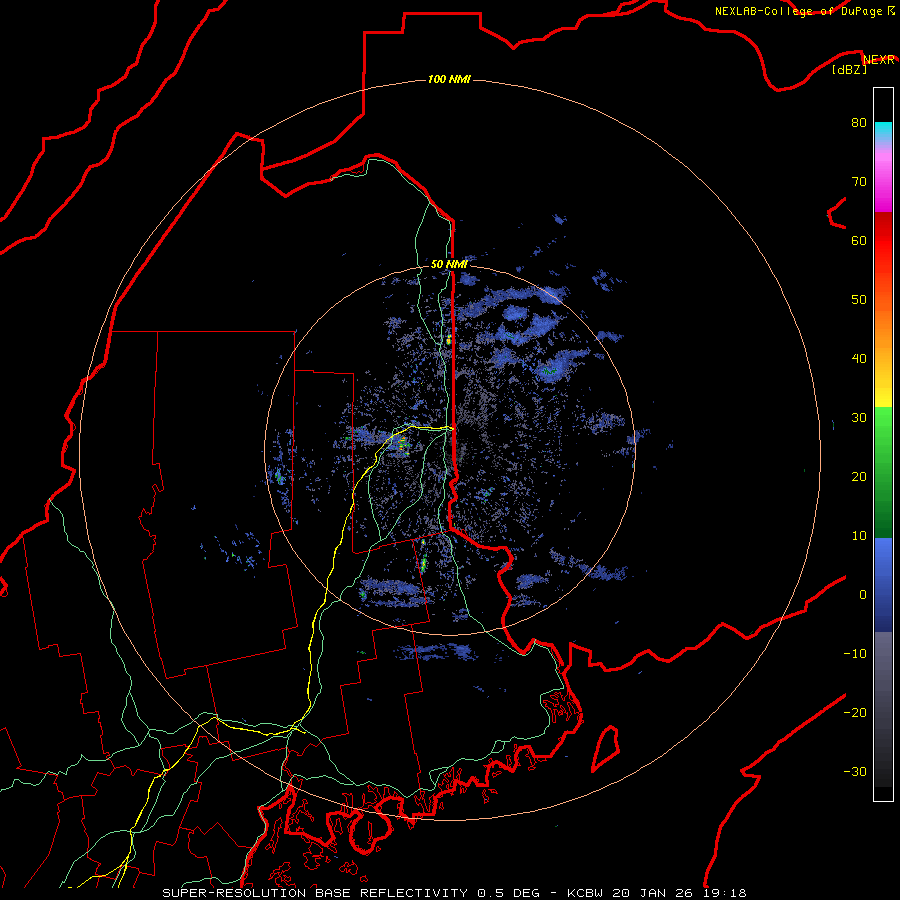The width and height of the screenshot is (900, 900).
Task: Click the 100 NMI range ring label
Action: tap(449, 79)
